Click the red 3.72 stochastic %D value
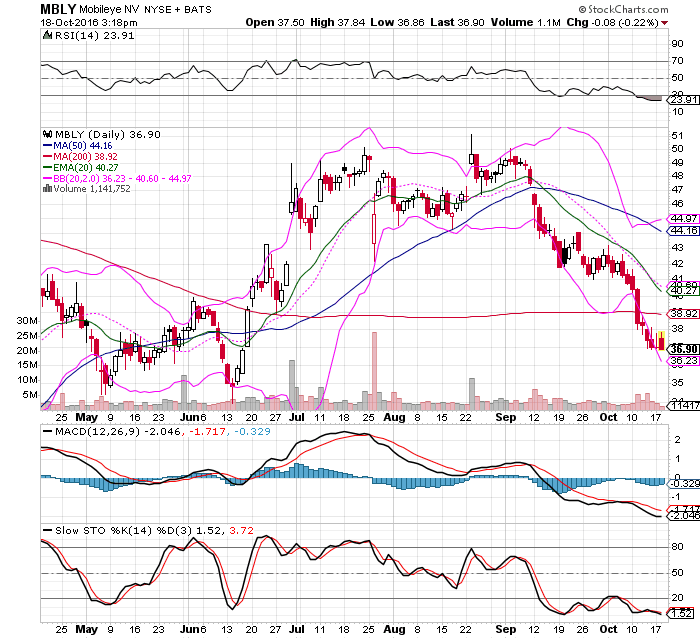Viewport: 700px width, 639px height. pyautogui.click(x=242, y=530)
